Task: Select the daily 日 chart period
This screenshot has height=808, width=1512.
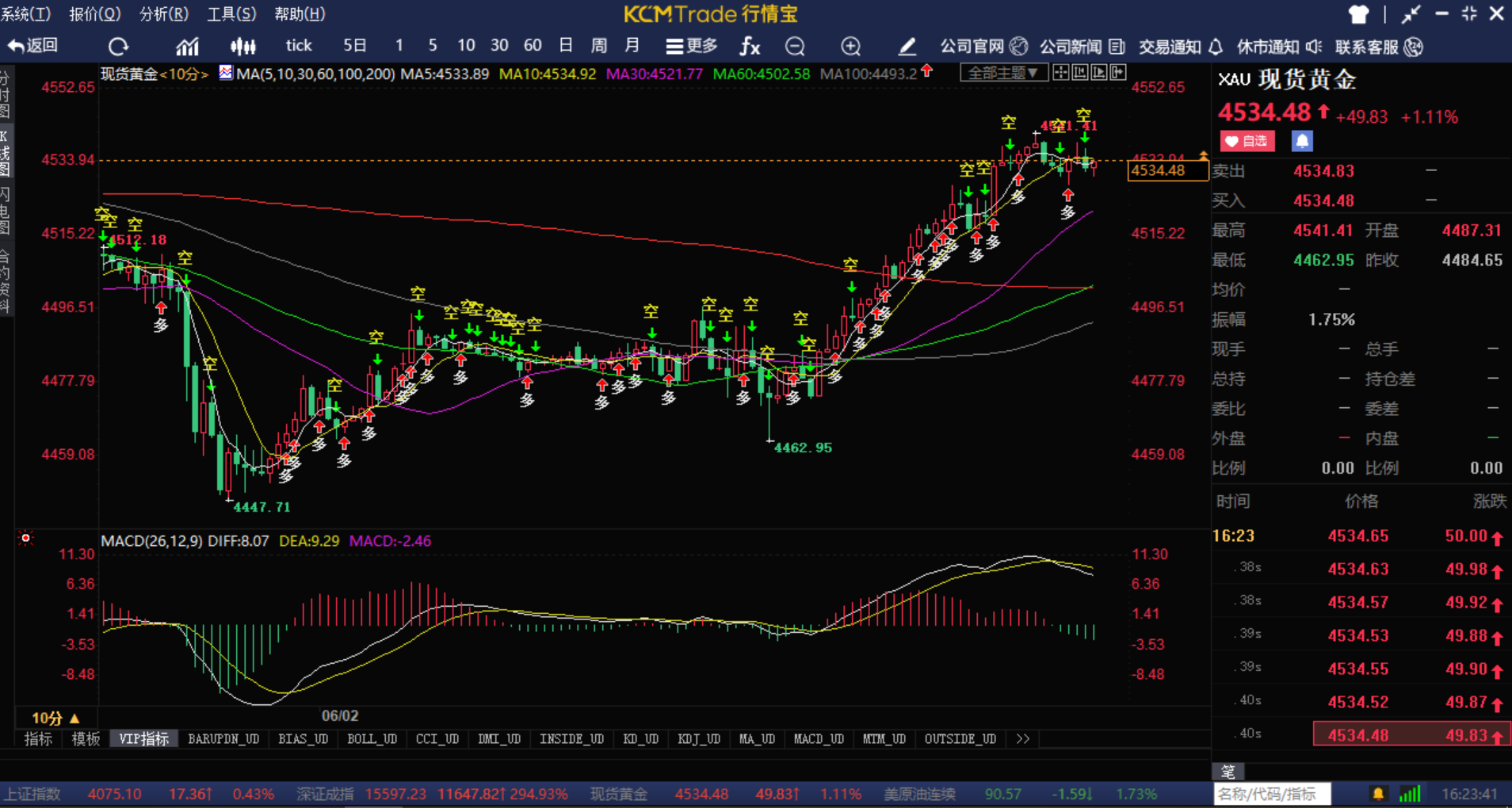Action: [x=566, y=46]
